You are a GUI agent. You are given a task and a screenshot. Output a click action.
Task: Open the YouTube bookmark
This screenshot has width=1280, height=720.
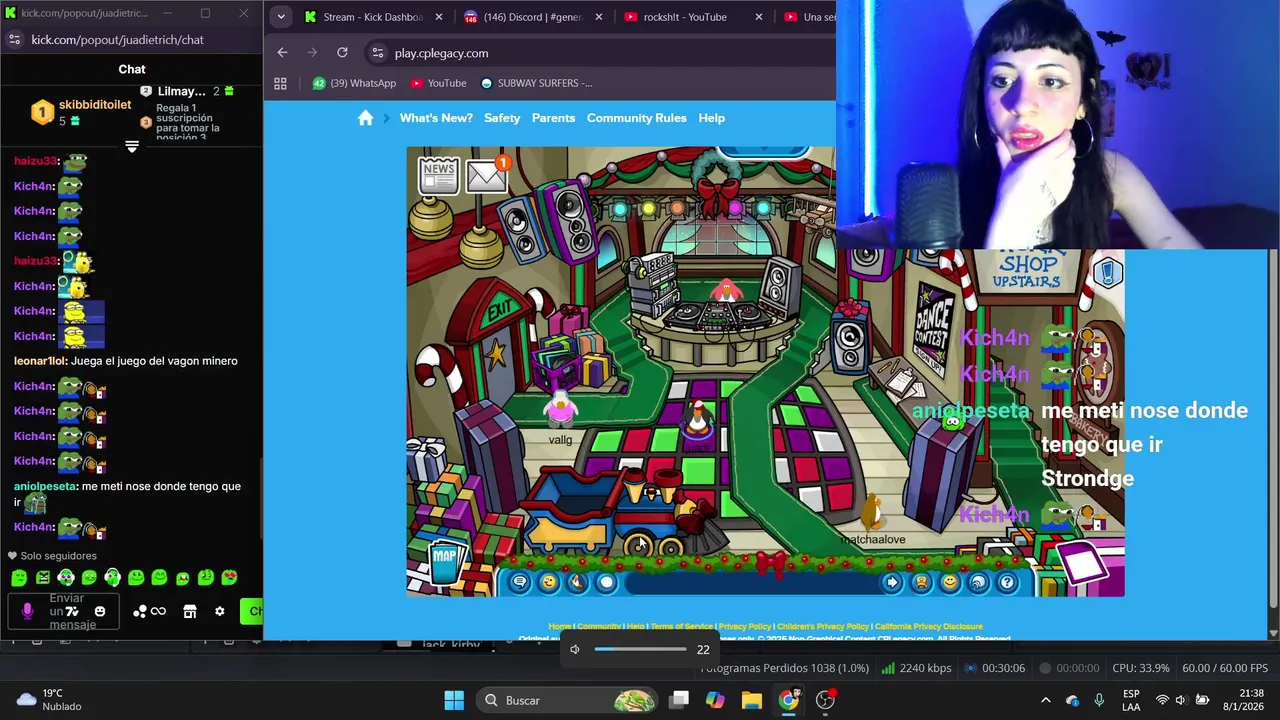[x=438, y=83]
